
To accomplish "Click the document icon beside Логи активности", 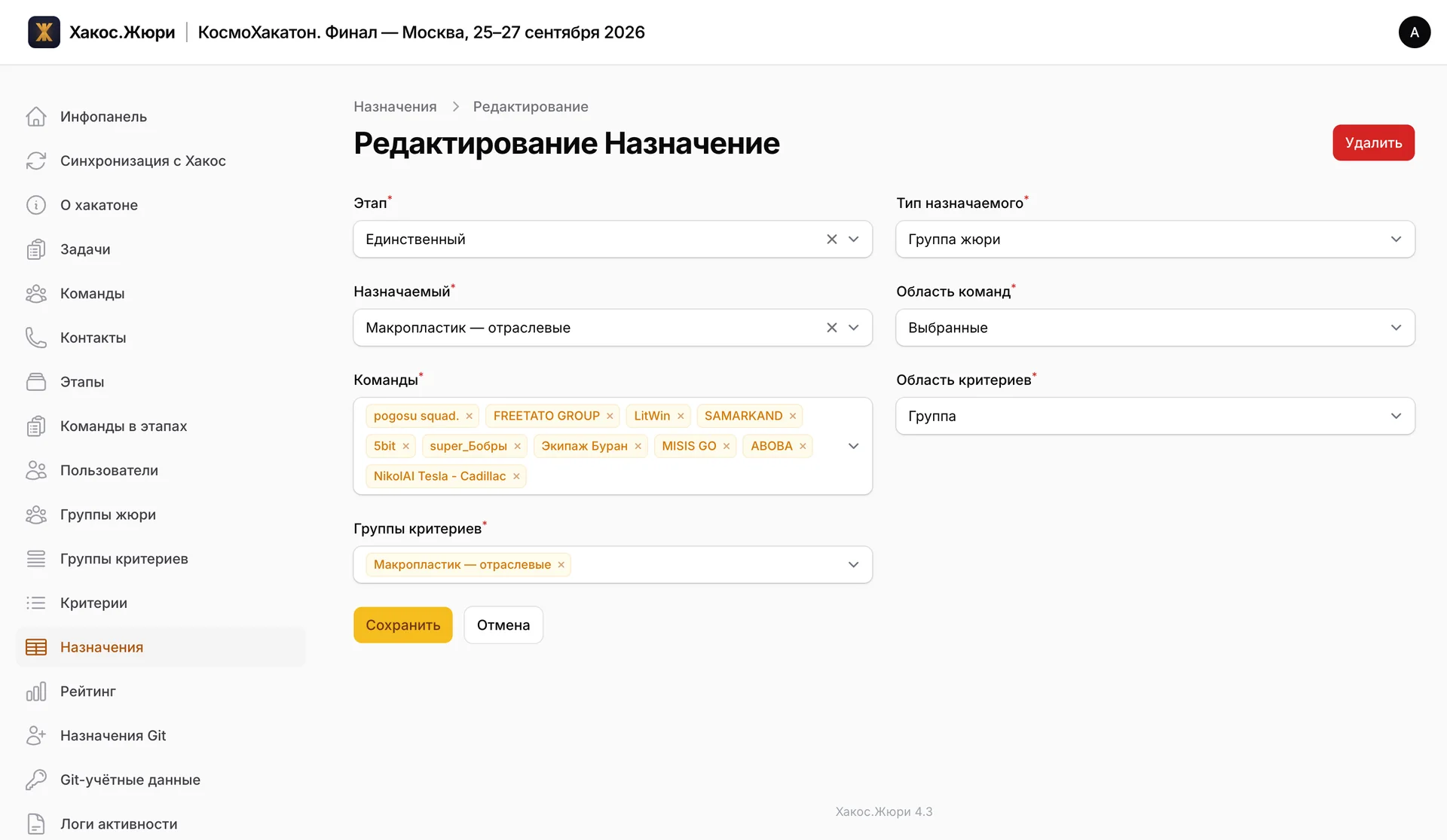I will point(36,824).
